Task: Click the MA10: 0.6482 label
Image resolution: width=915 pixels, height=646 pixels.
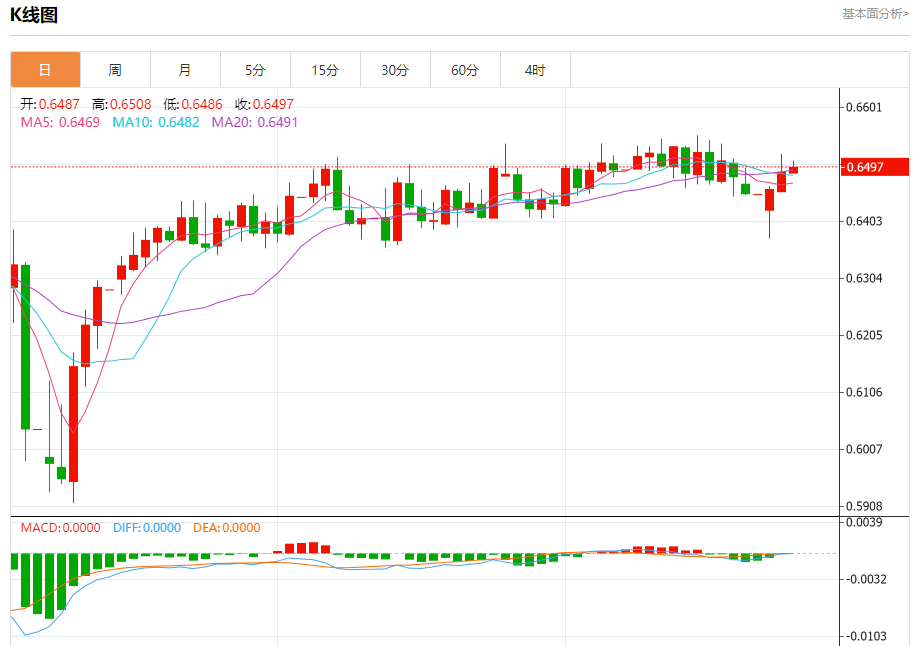Action: click(156, 123)
